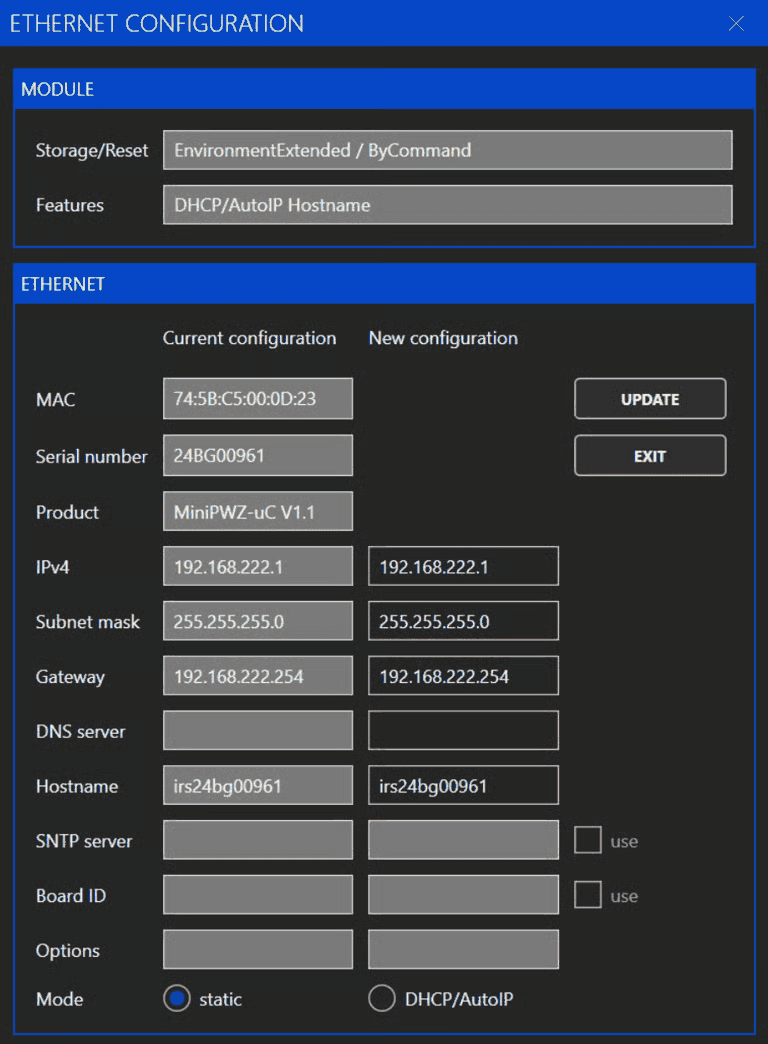The width and height of the screenshot is (768, 1044).
Task: Enable the Board ID use checkbox
Action: [587, 895]
